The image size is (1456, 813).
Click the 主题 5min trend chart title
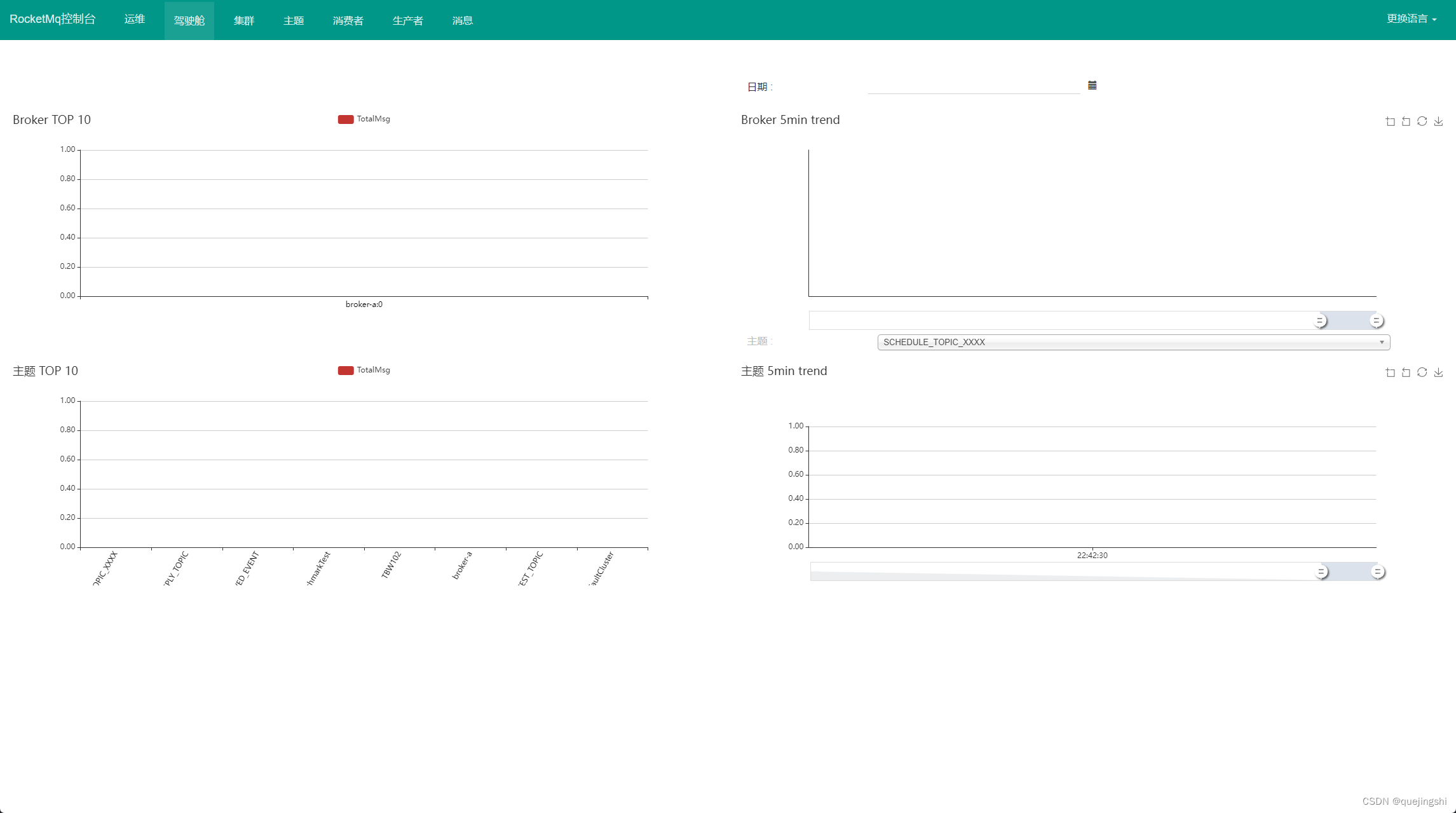coord(784,371)
